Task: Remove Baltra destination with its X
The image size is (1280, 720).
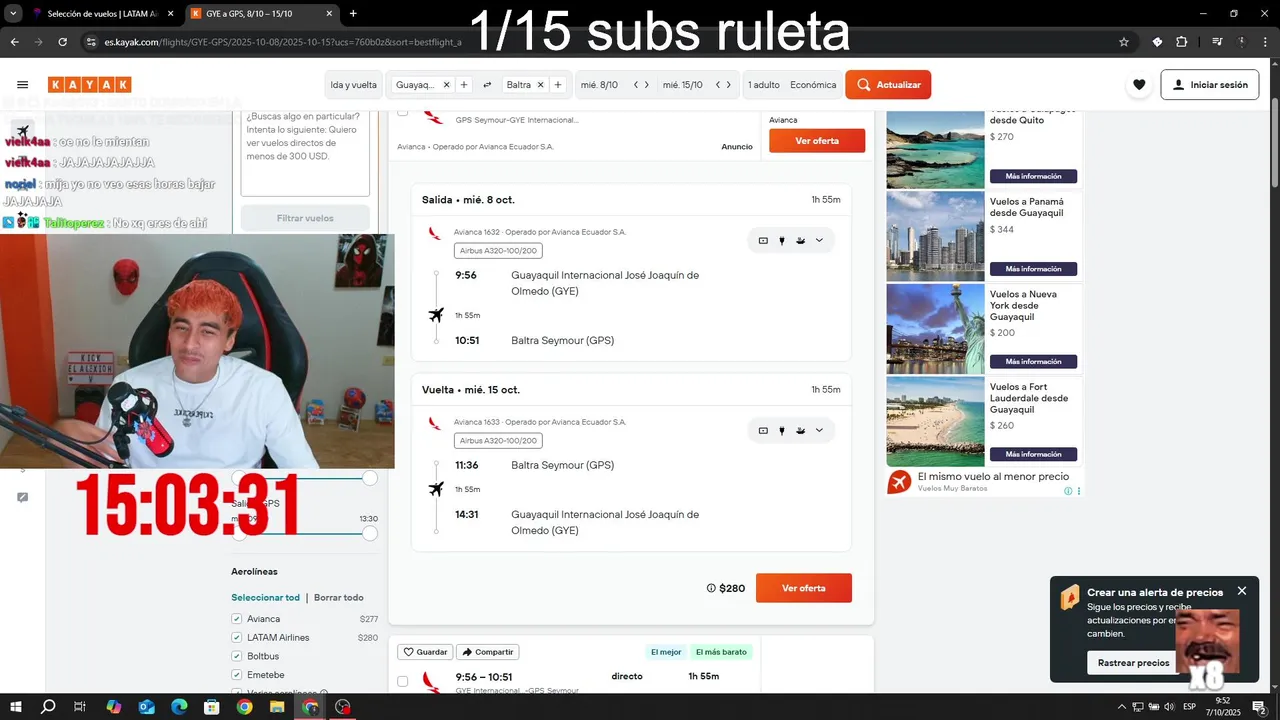Action: [x=540, y=85]
